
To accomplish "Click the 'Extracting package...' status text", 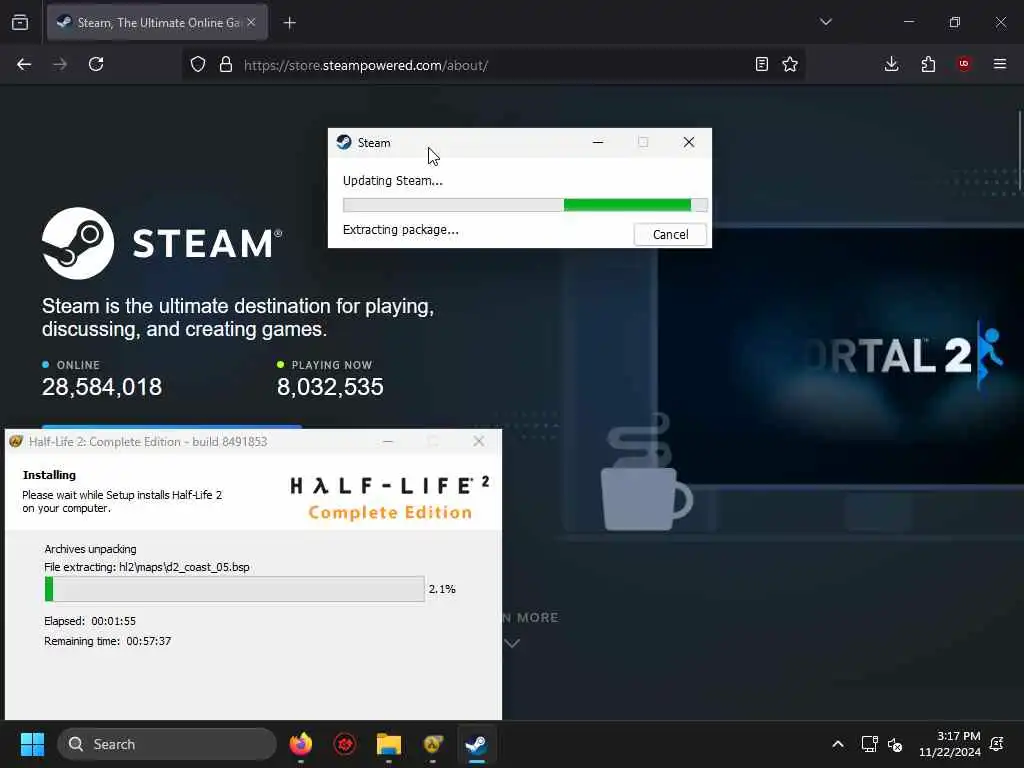I will coord(400,230).
